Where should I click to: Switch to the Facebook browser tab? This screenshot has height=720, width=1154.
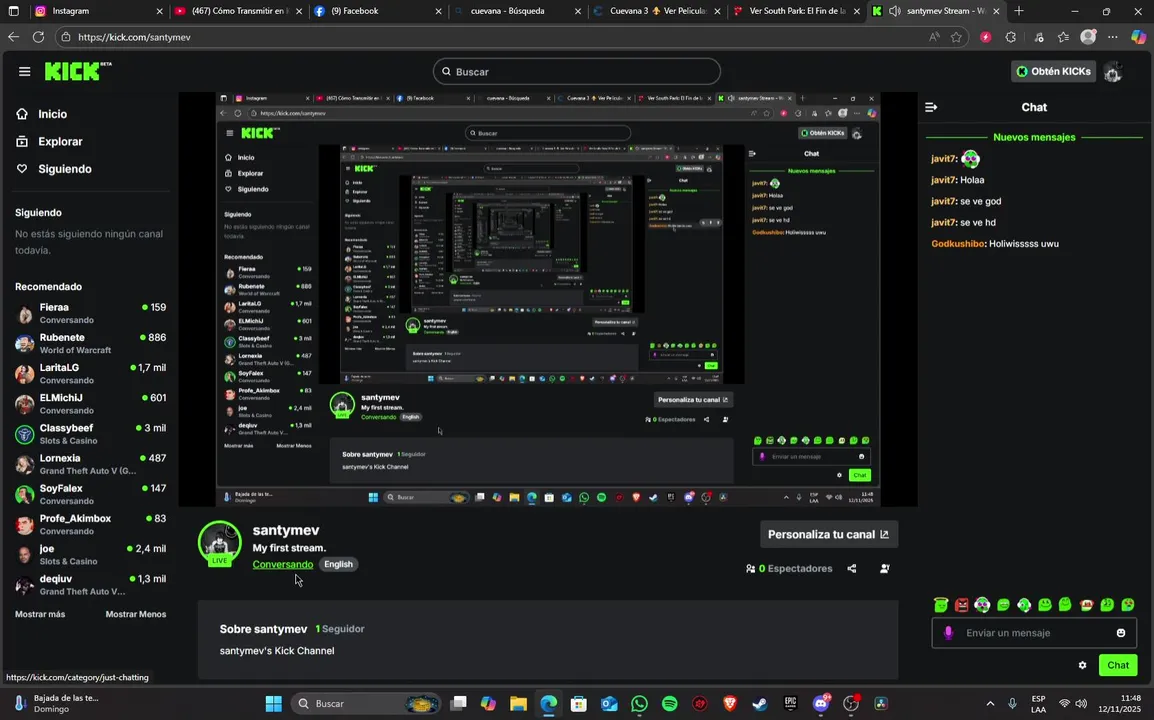[x=378, y=11]
